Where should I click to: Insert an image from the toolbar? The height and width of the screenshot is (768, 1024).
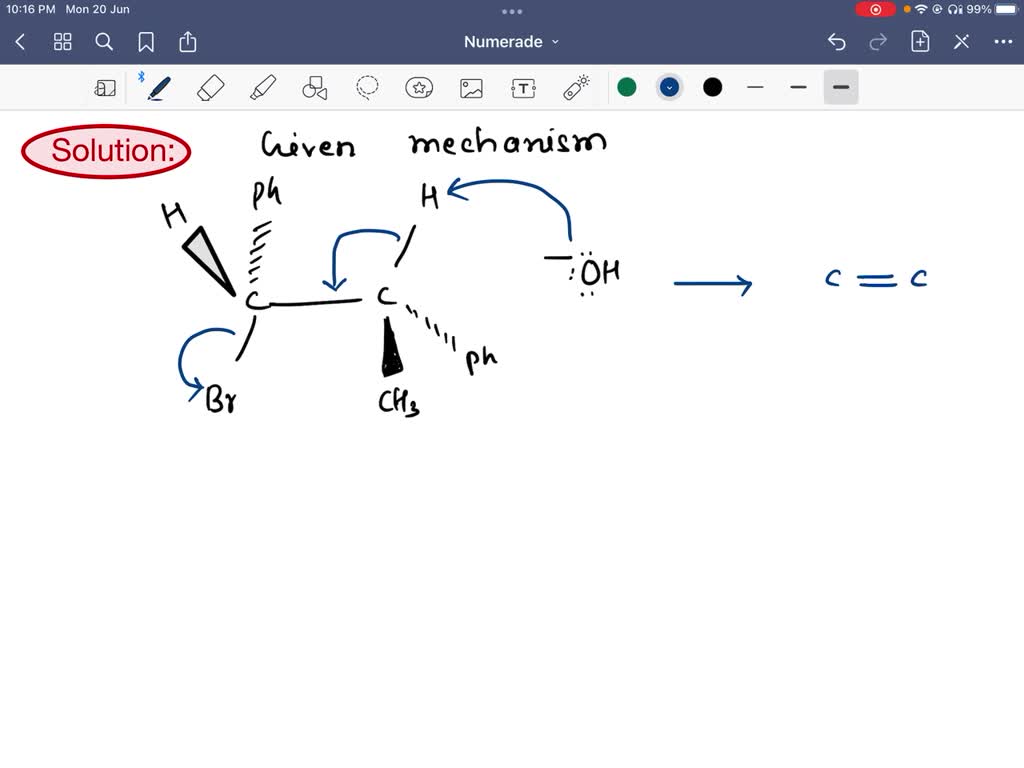[471, 87]
